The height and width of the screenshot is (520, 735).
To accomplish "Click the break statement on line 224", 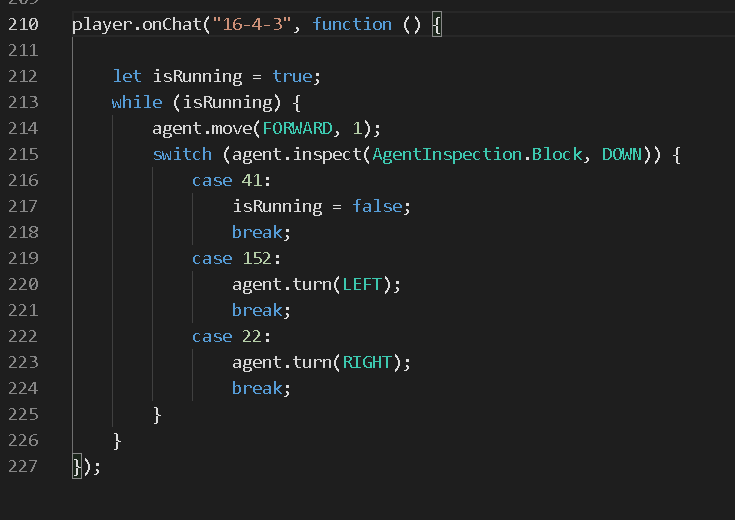I will click(257, 388).
